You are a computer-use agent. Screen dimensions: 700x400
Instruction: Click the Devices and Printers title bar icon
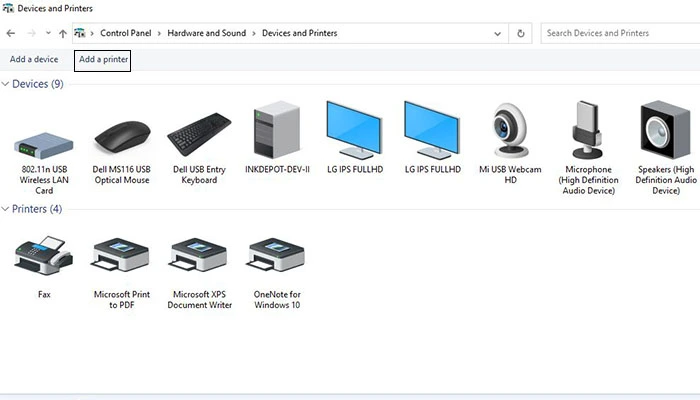click(x=8, y=8)
